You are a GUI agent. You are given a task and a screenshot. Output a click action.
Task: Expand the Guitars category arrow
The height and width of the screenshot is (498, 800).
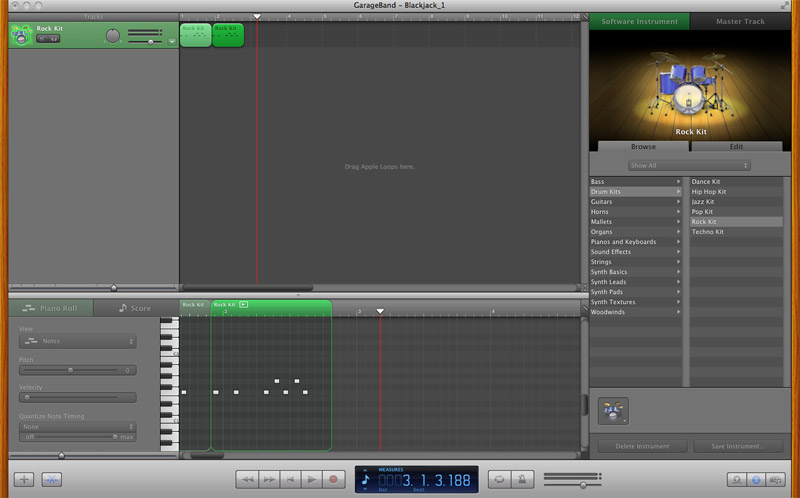tap(679, 202)
